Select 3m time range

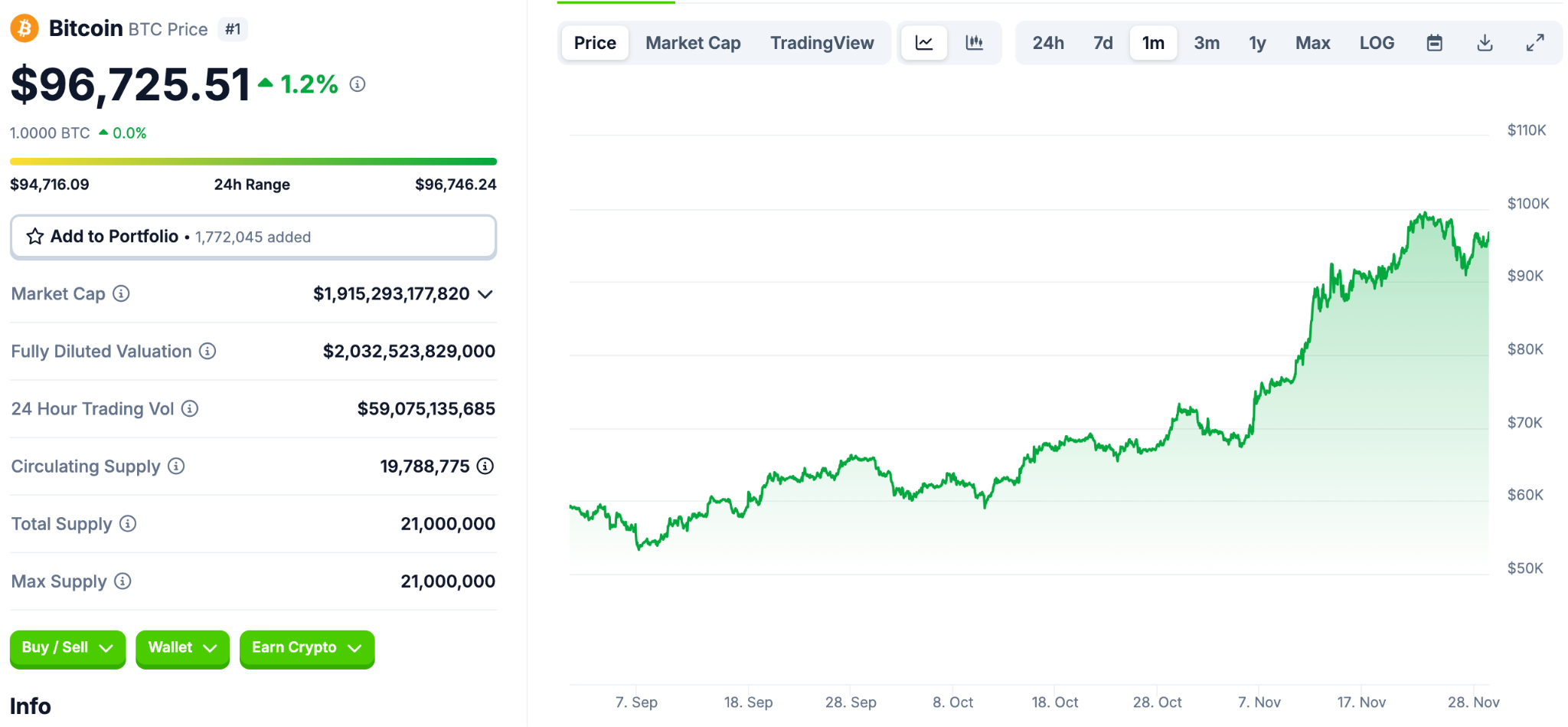pos(1207,43)
